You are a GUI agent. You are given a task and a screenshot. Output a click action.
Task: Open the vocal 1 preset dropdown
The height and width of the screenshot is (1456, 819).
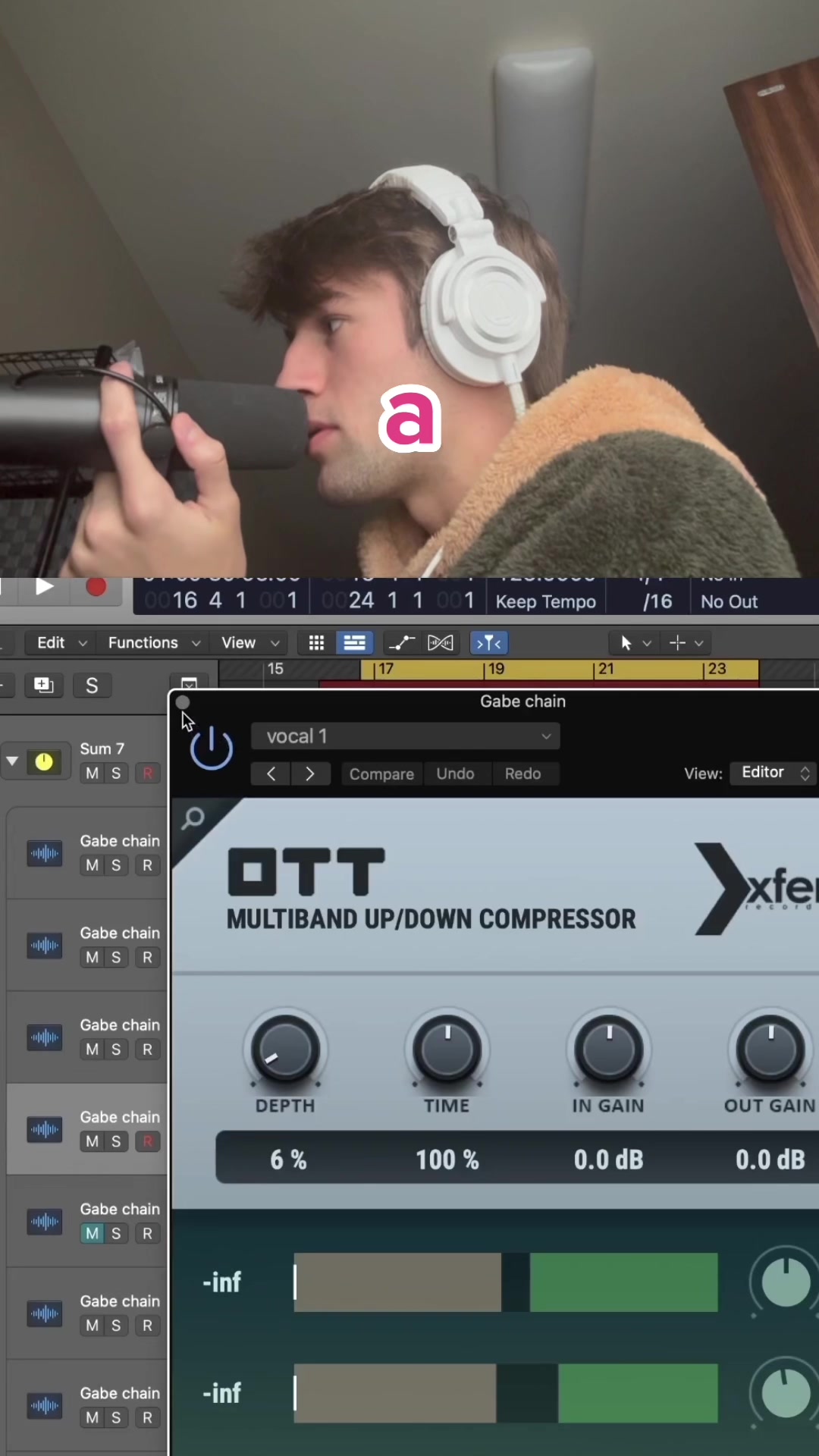pyautogui.click(x=405, y=736)
